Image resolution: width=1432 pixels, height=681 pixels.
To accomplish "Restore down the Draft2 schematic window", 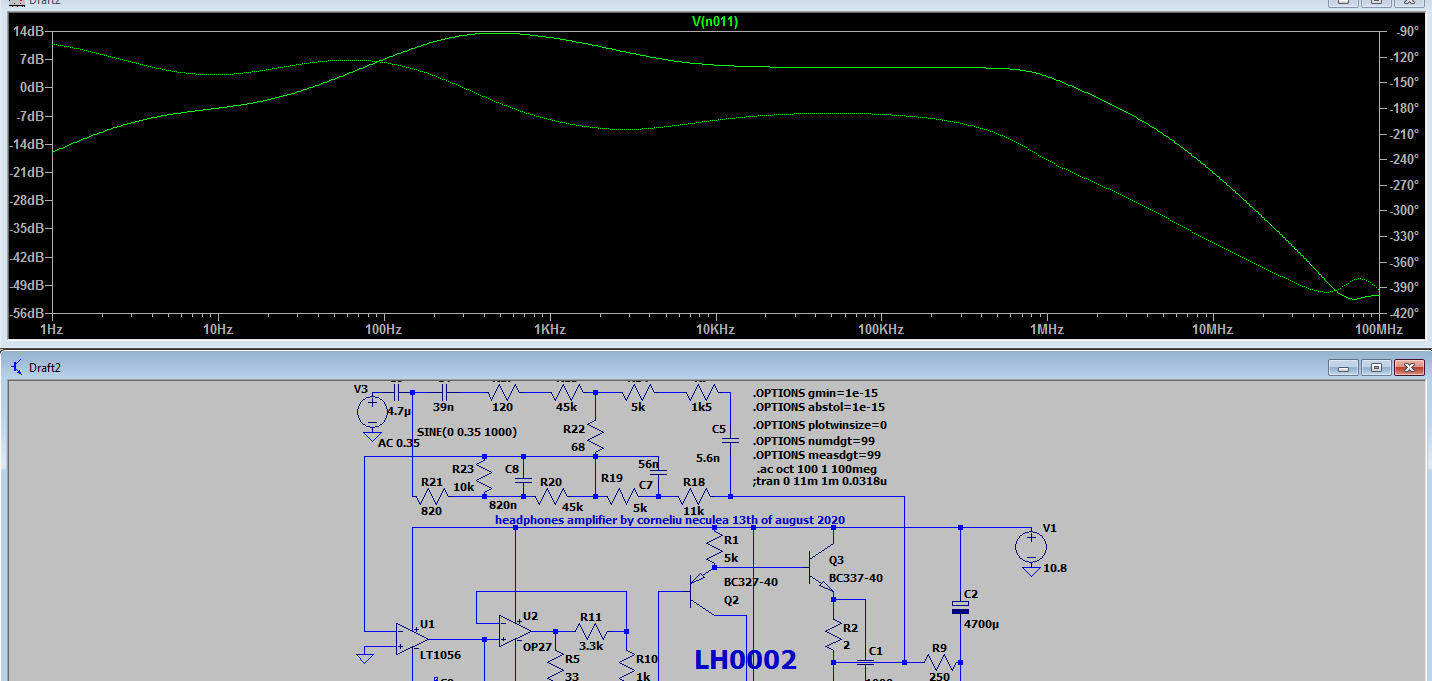I will (1376, 367).
